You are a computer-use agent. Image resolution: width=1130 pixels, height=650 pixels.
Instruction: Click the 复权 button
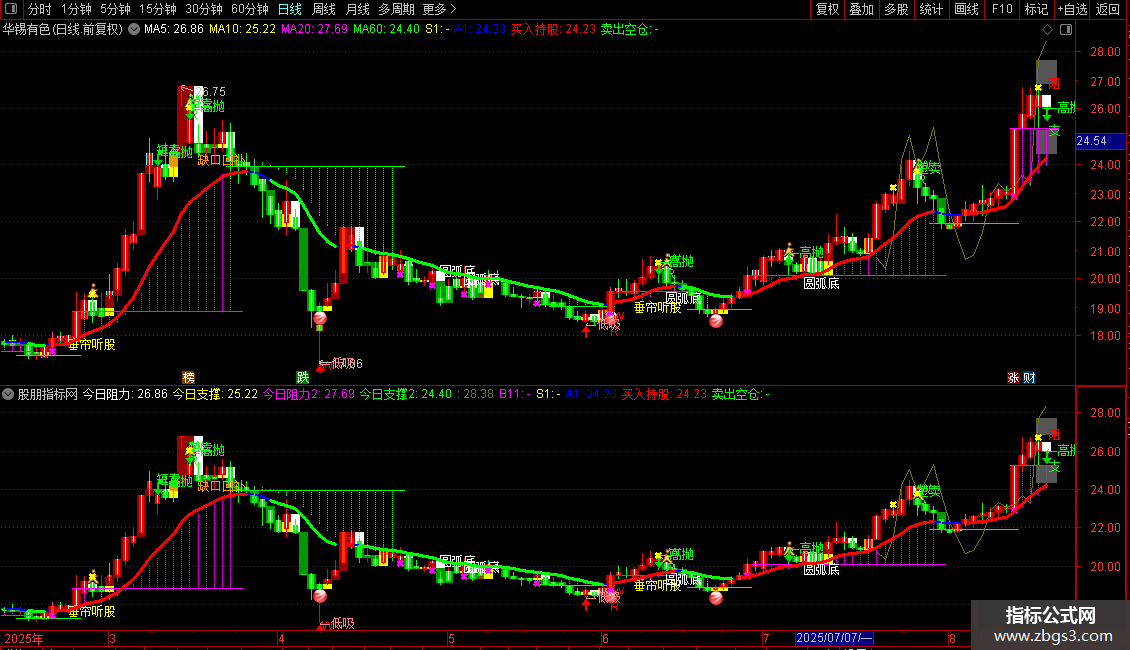click(x=827, y=9)
